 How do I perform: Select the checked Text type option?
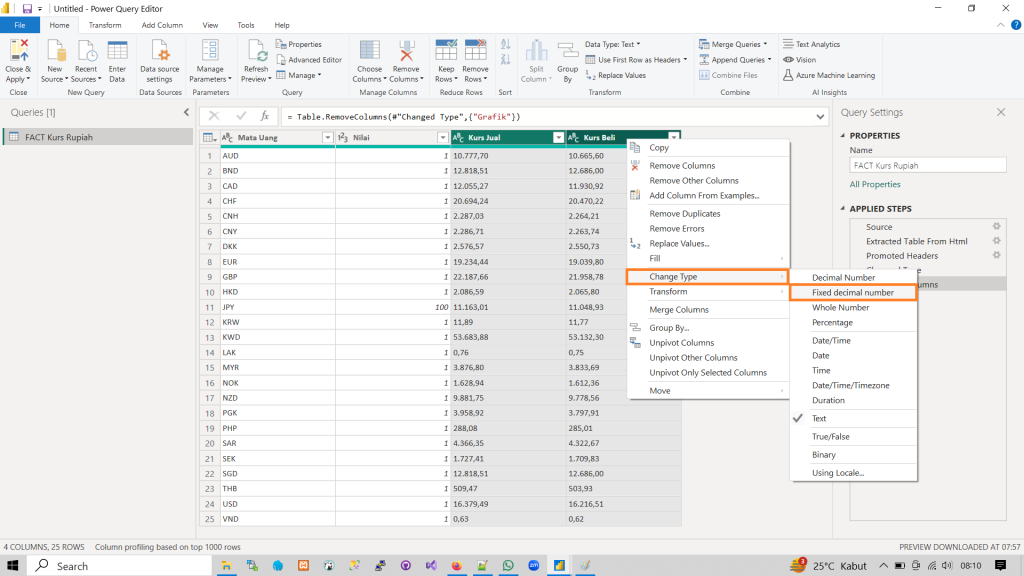pyautogui.click(x=819, y=419)
